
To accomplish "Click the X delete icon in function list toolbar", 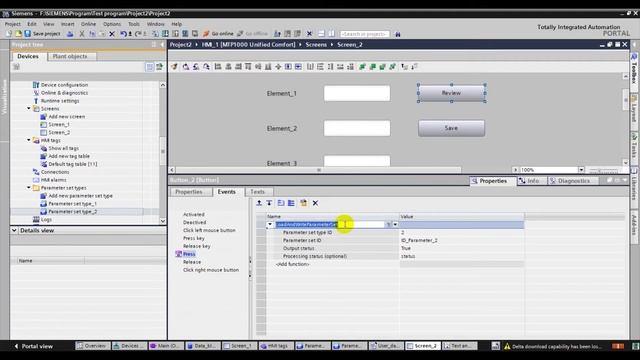I will coord(315,203).
